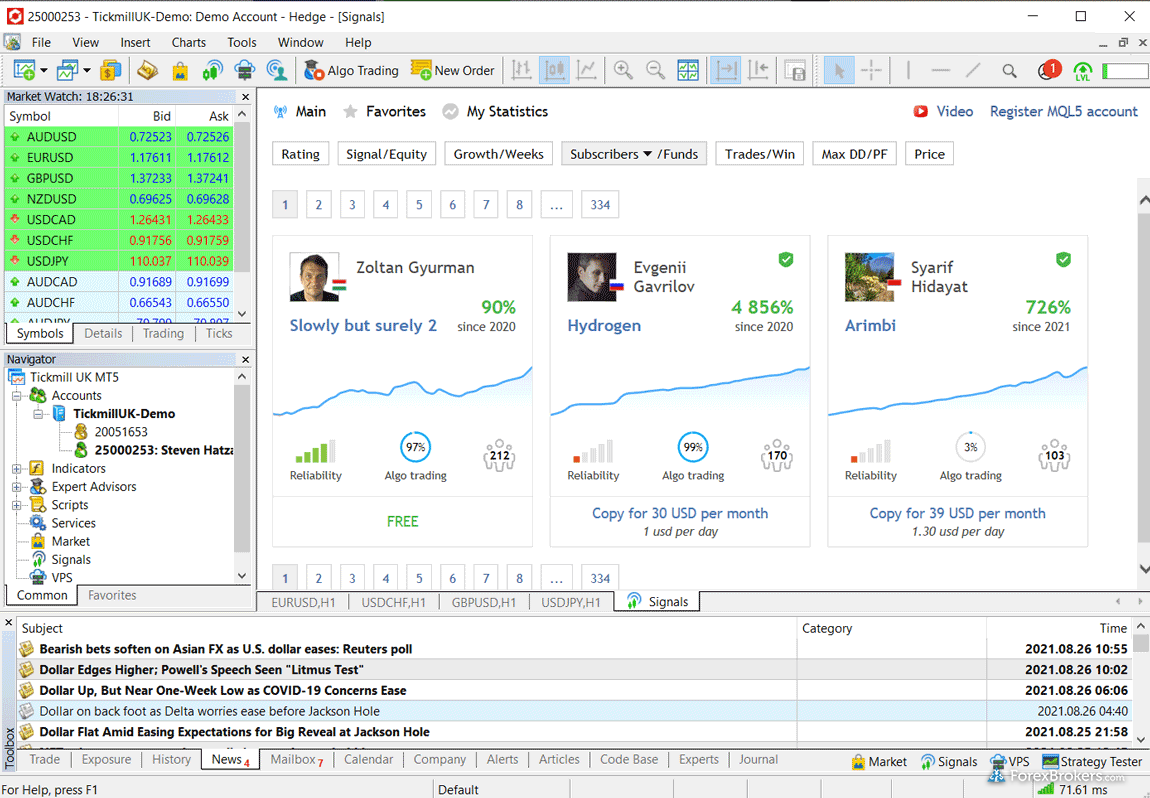The image size is (1150, 798).
Task: Click the notifications icon with red badge
Action: pyautogui.click(x=1047, y=70)
